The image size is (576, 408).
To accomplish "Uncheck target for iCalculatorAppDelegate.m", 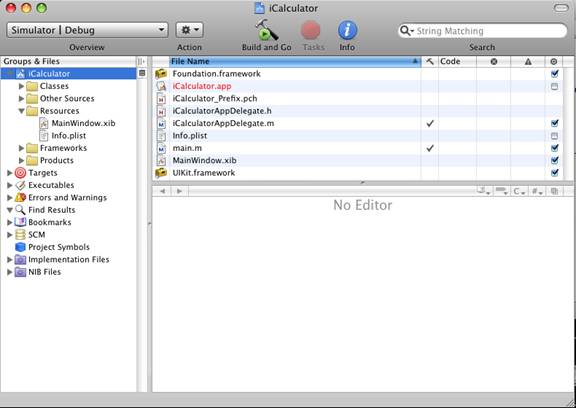I will coord(555,123).
